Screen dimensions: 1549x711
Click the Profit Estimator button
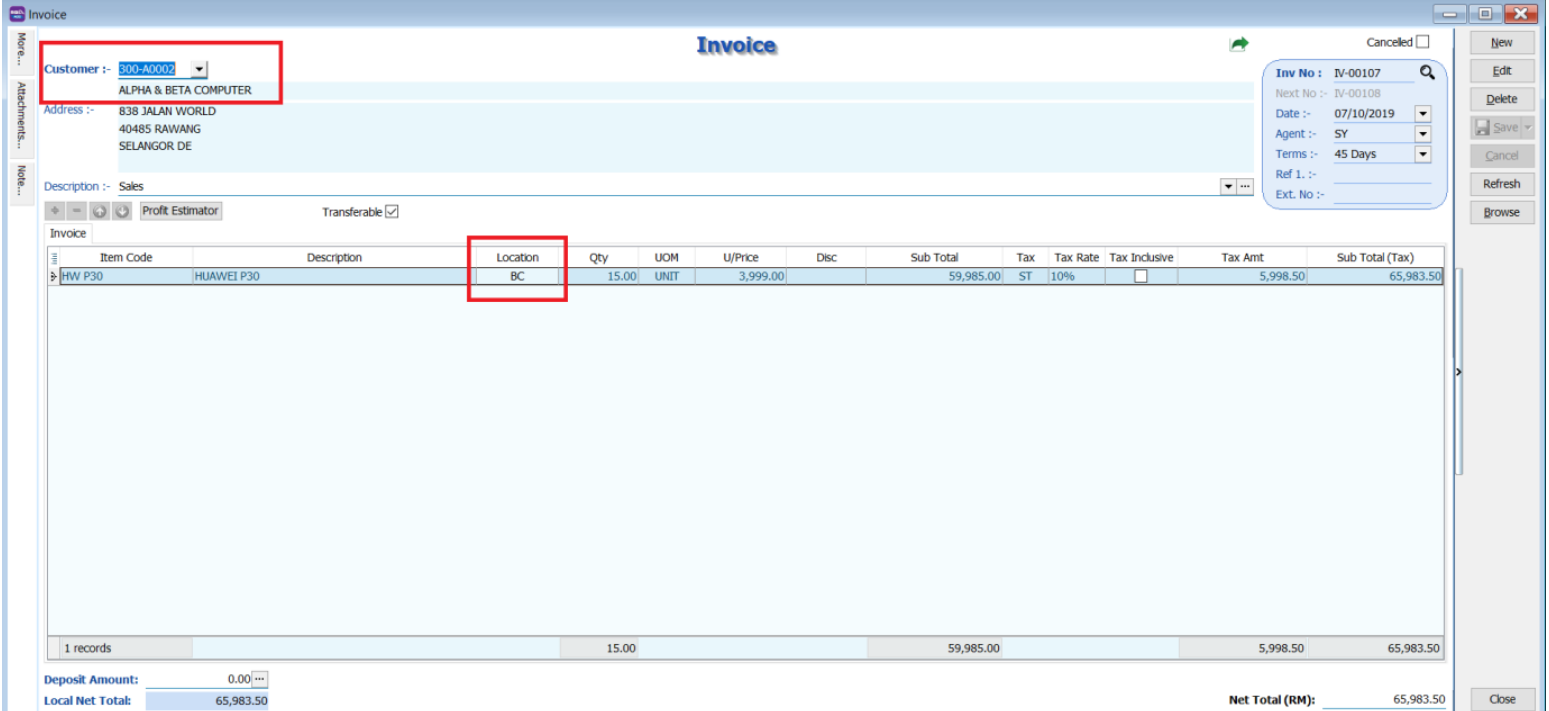pos(180,211)
